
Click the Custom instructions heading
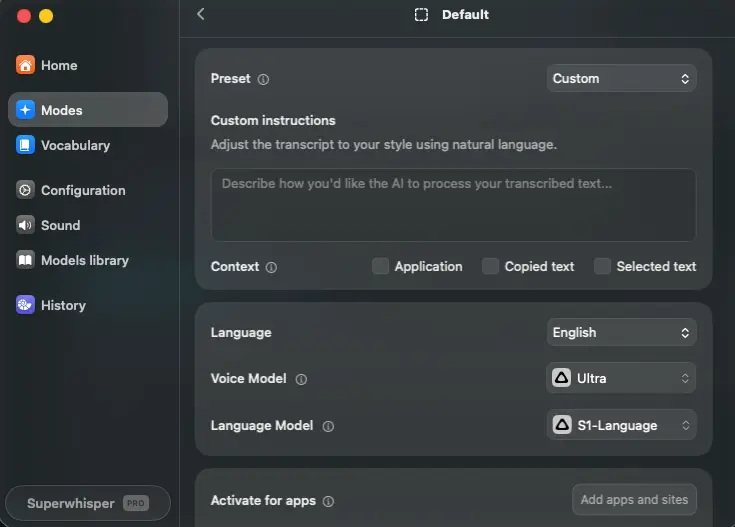point(273,120)
